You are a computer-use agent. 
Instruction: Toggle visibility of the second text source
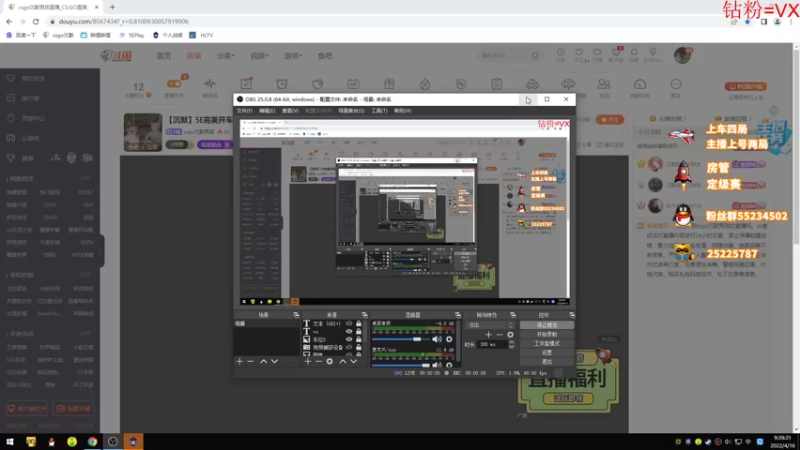click(x=349, y=332)
